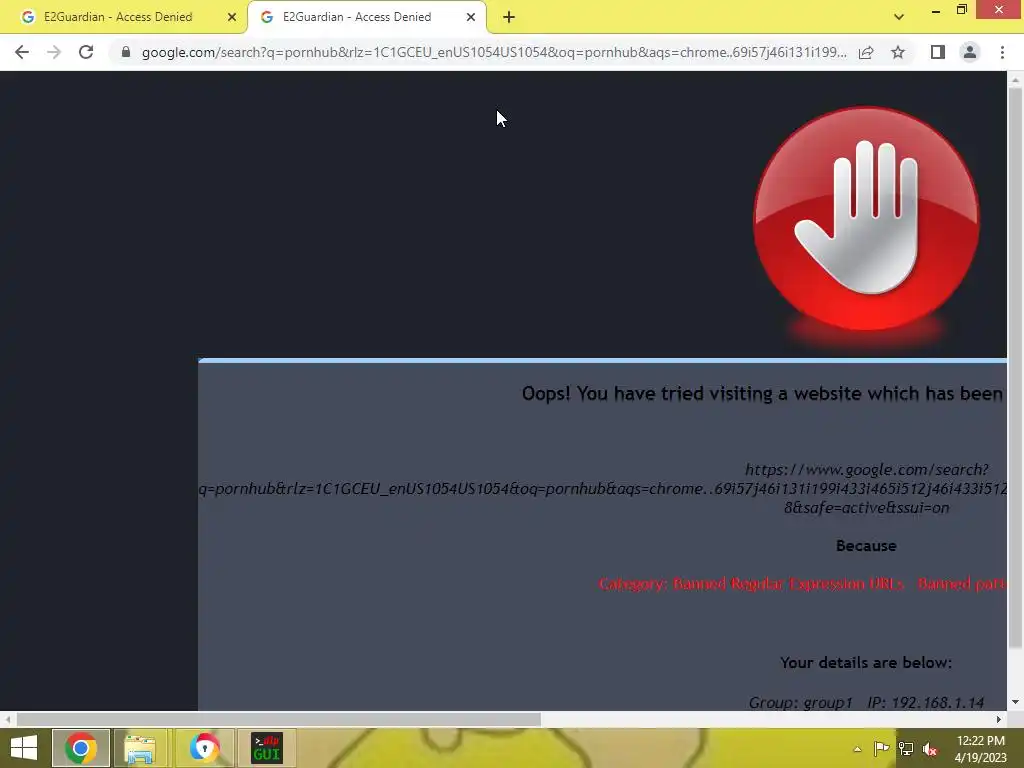The width and height of the screenshot is (1024, 768).
Task: Open the network status tray icon
Action: click(906, 749)
